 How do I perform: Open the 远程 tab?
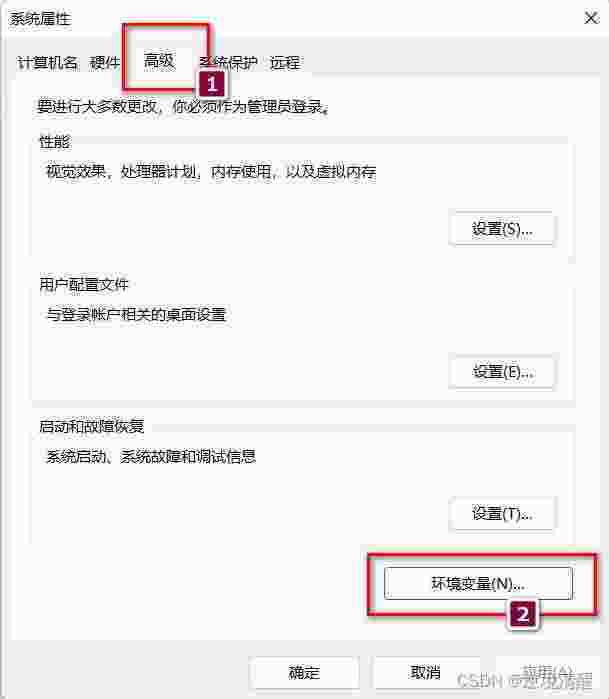click(284, 63)
